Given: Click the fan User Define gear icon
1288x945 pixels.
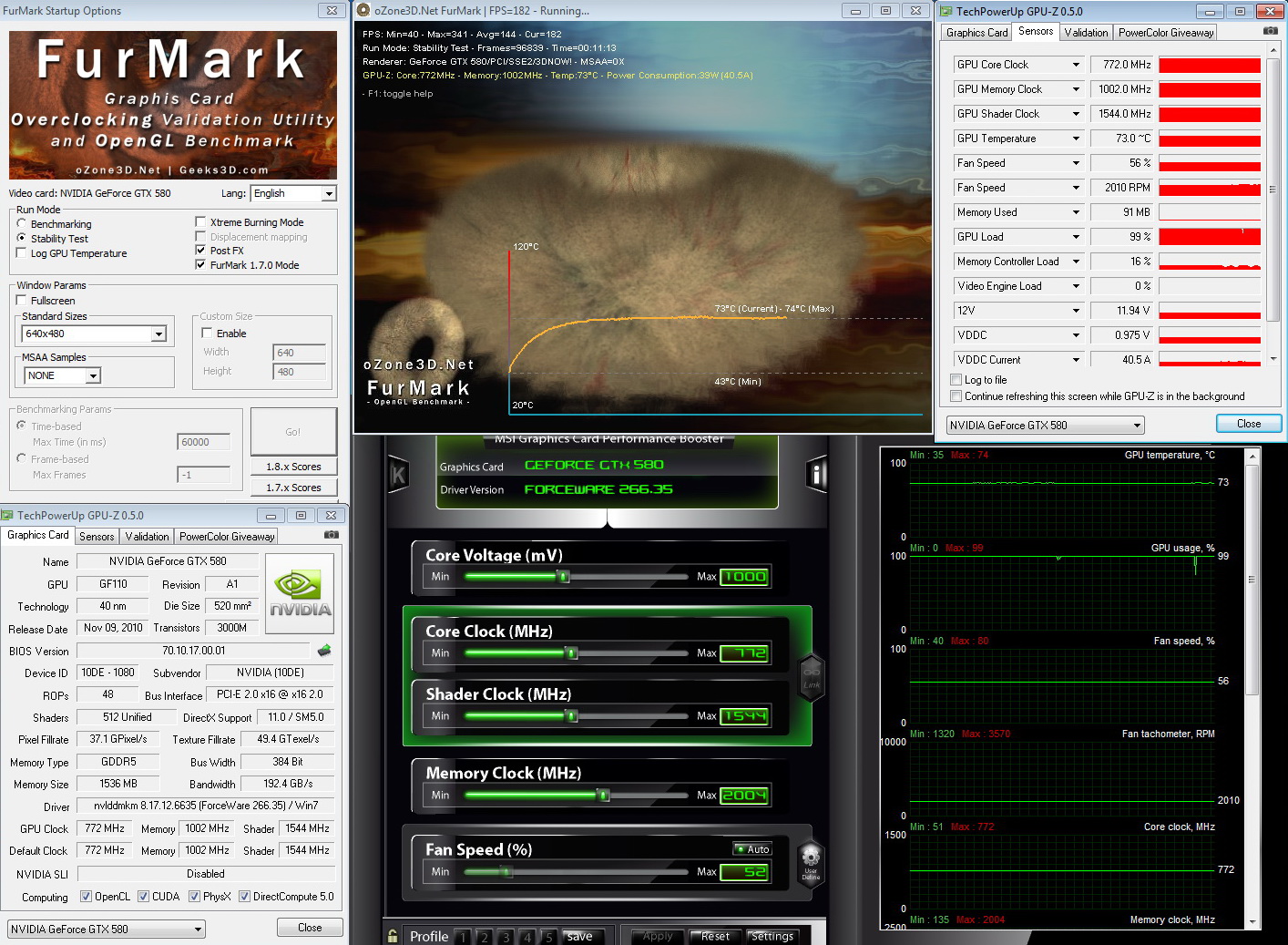Looking at the screenshot, I should [810, 859].
